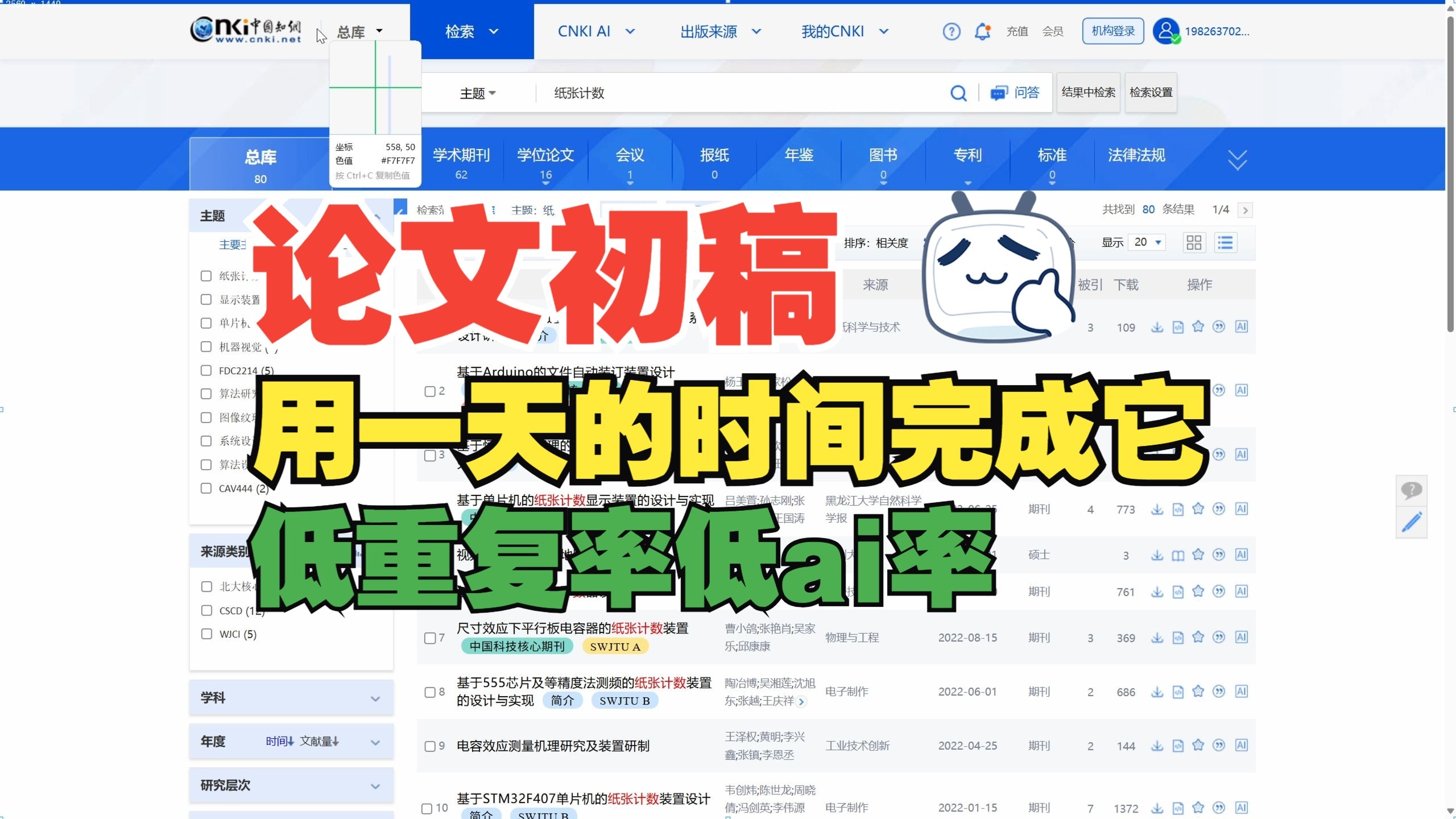Read online the 硕士 thesis result
The image size is (1456, 819).
point(1177,555)
